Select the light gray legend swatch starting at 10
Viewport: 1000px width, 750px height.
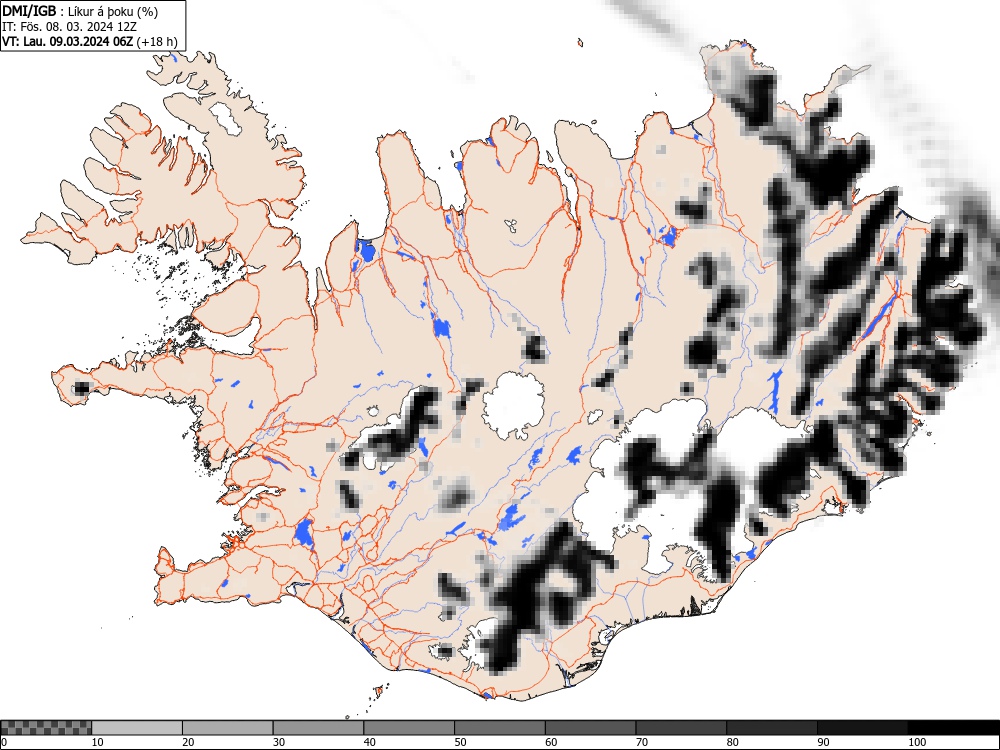click(137, 728)
